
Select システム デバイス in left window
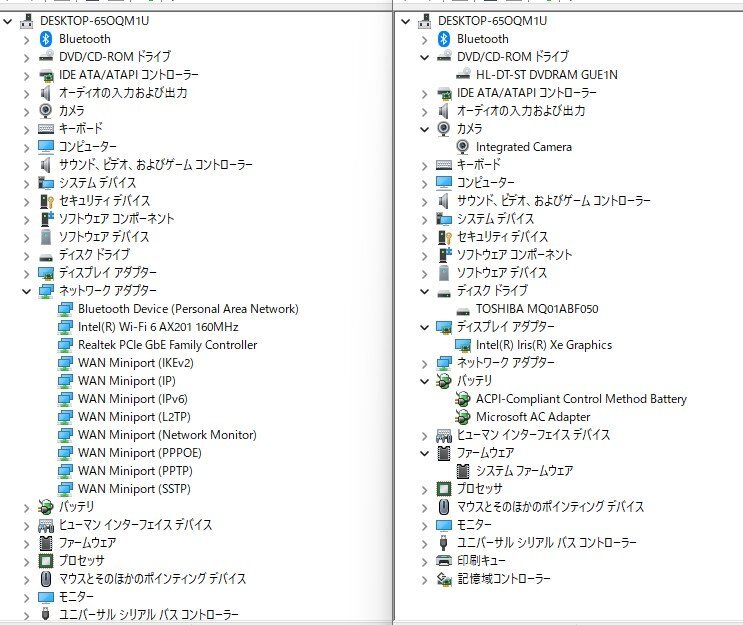[x=97, y=183]
